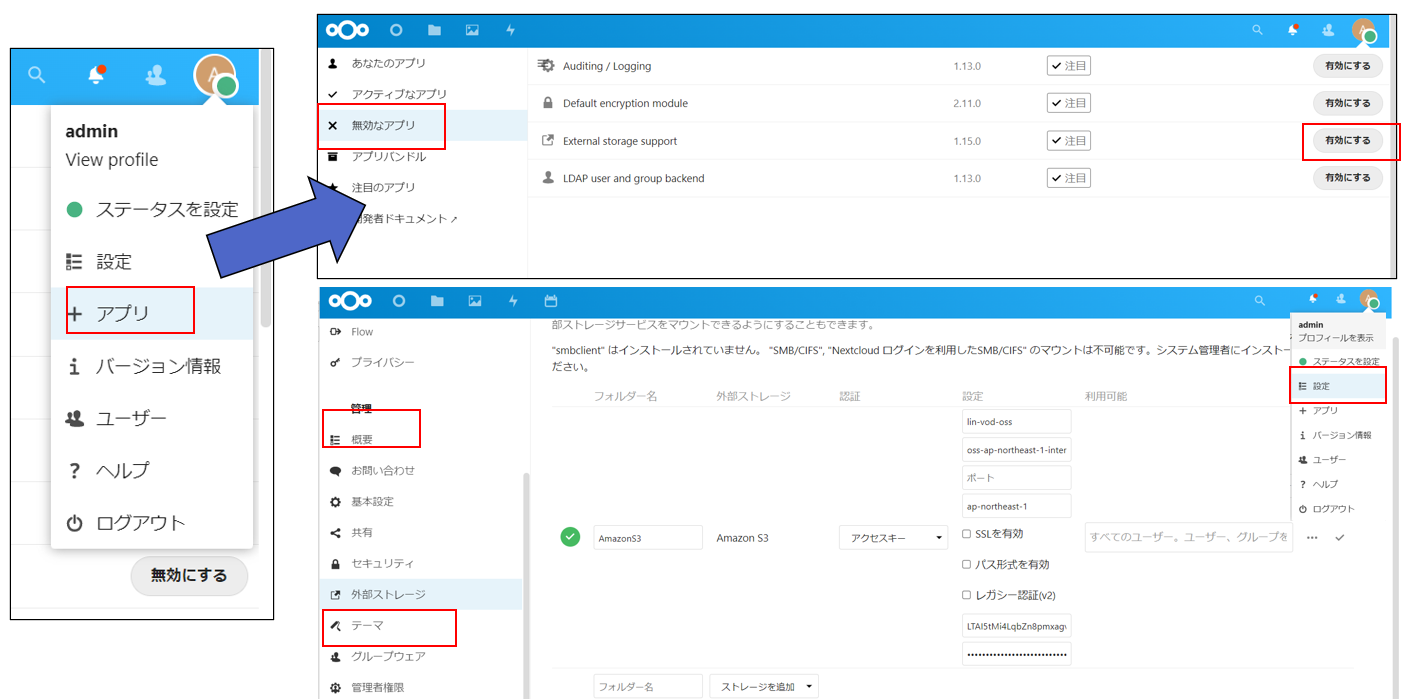Click the save checkmark beside the three-dot menu

(x=1340, y=538)
